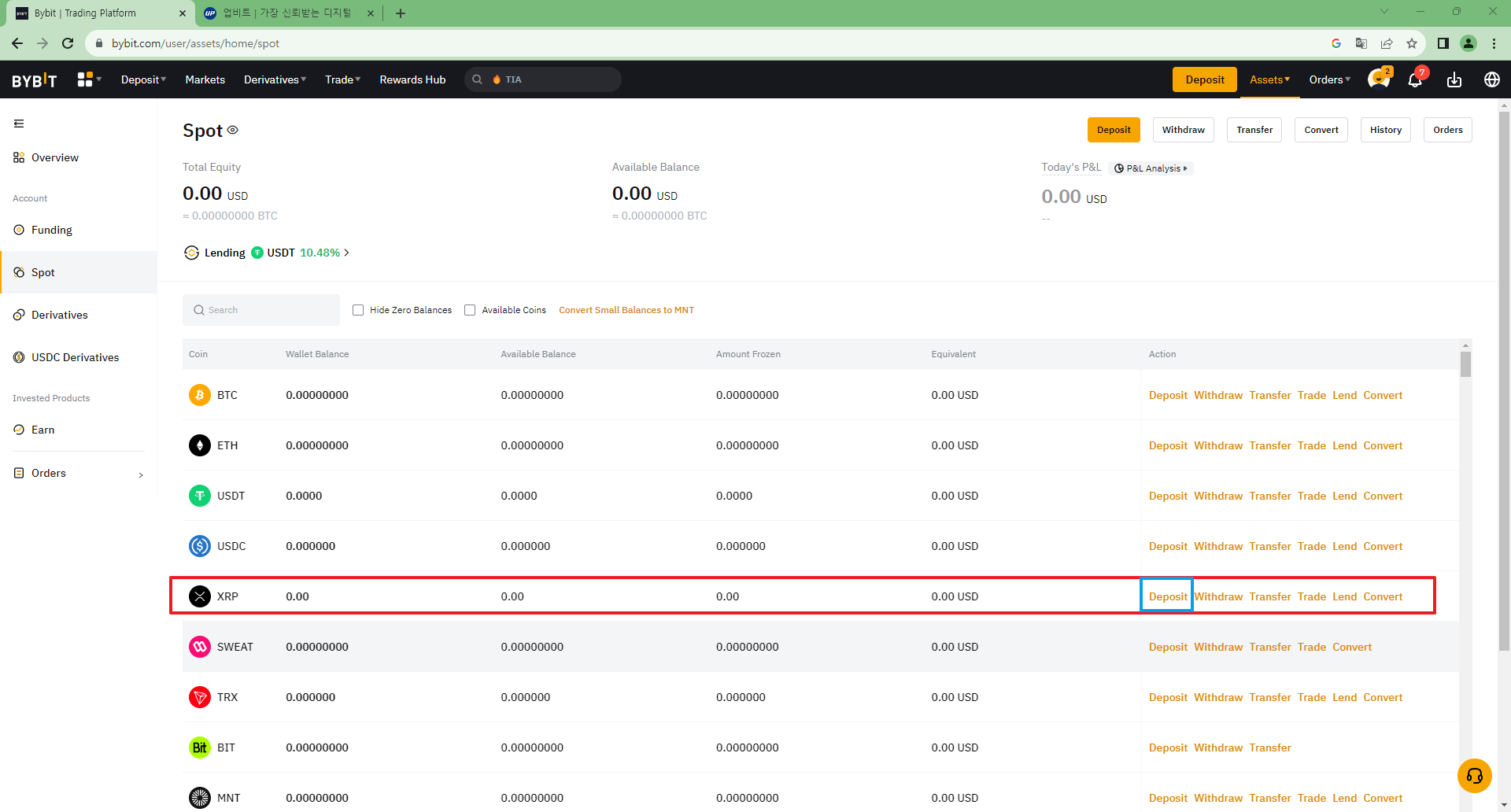Expand the Orders item in left sidebar

(x=79, y=473)
